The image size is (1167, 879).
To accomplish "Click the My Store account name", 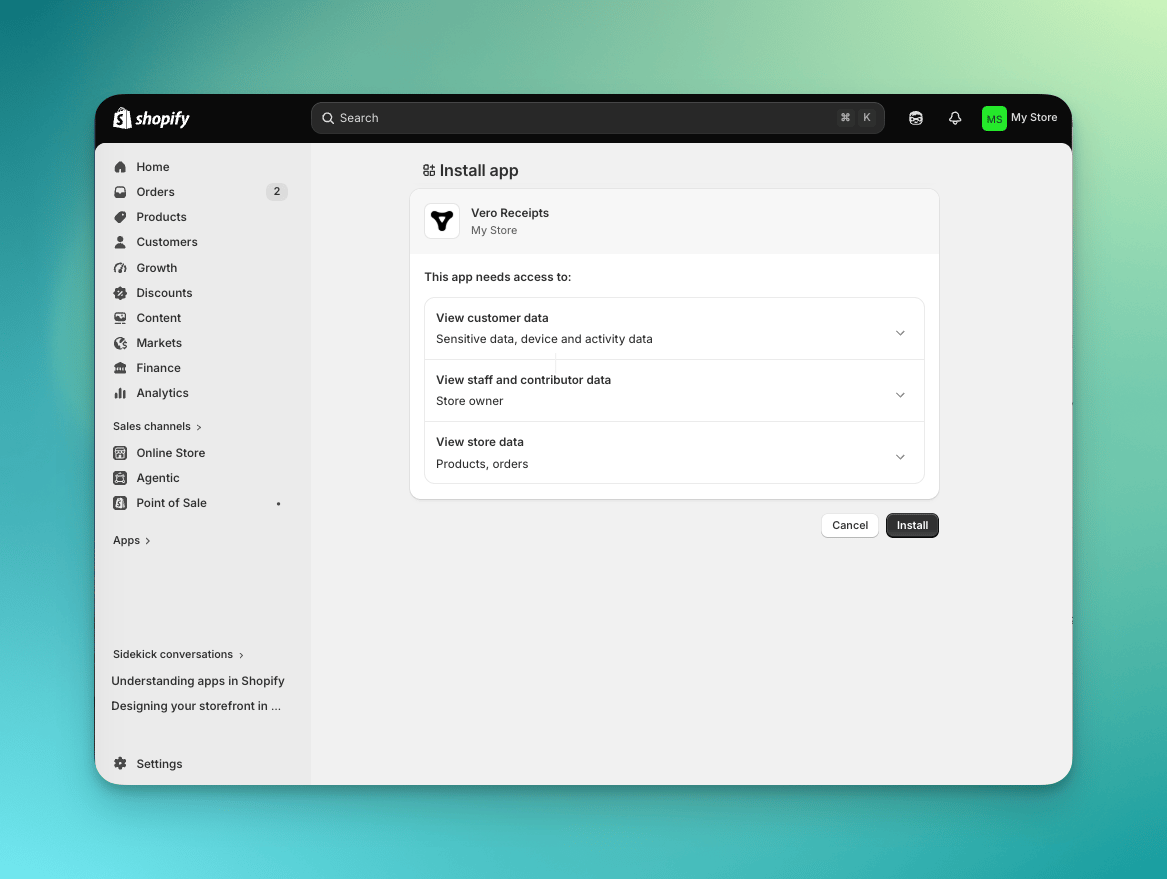I will click(1034, 118).
